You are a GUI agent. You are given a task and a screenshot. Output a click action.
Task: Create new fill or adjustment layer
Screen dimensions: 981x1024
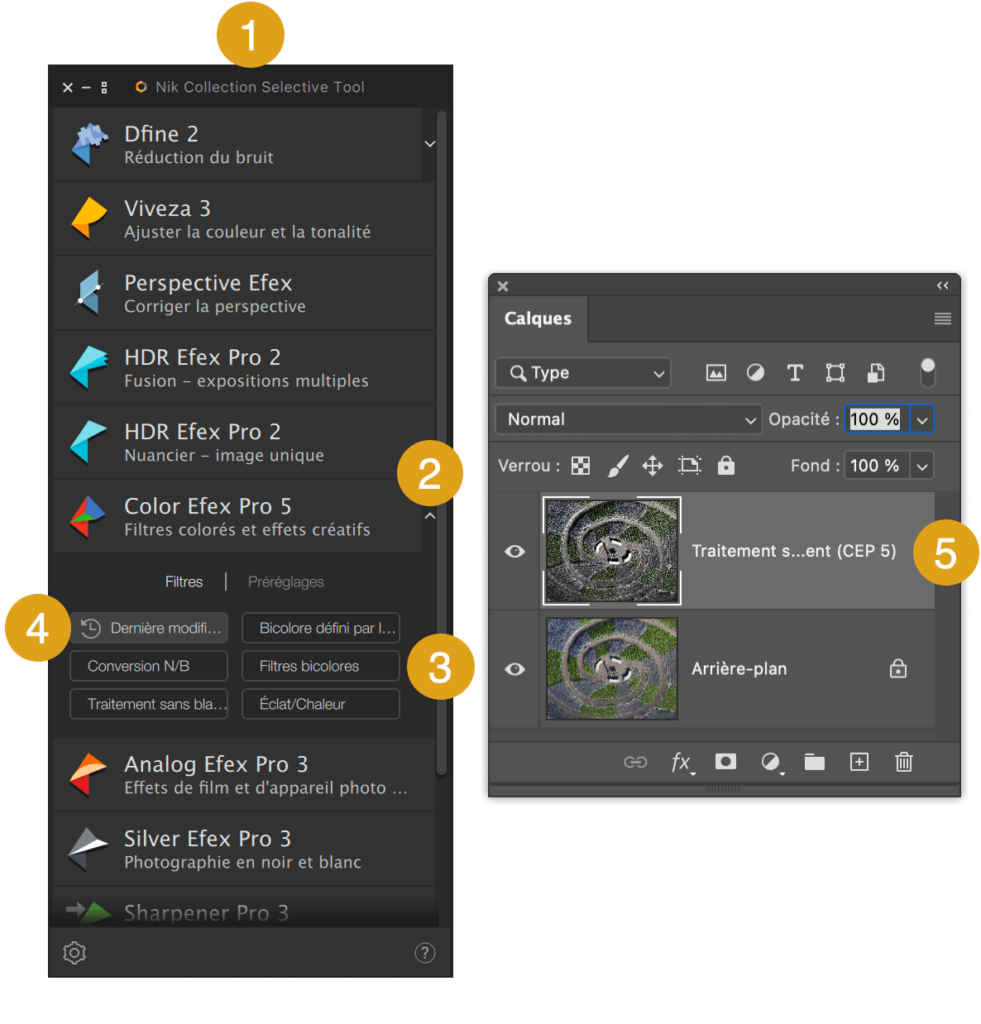point(771,762)
